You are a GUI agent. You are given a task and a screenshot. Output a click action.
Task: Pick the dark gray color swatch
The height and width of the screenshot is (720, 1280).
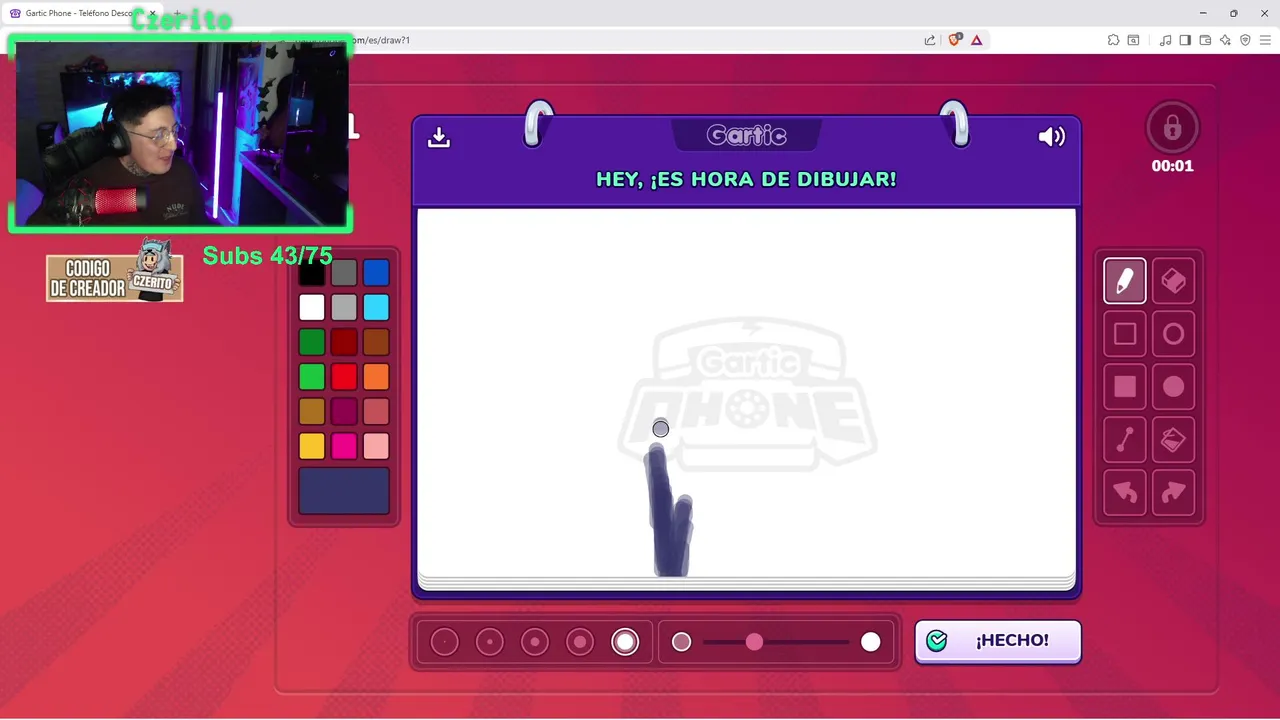pos(344,273)
